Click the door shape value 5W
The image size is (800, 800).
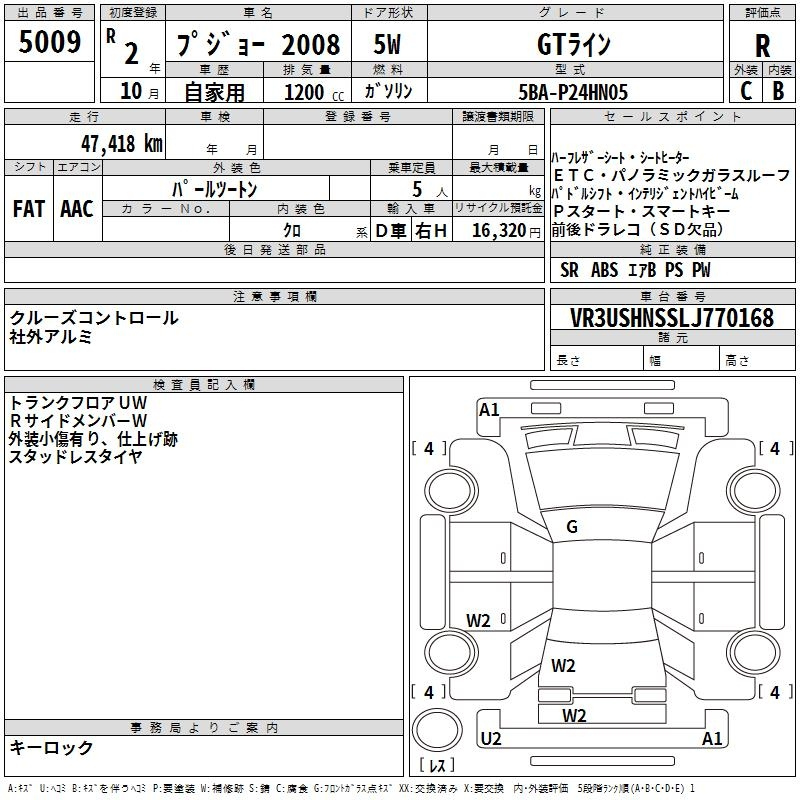387,44
